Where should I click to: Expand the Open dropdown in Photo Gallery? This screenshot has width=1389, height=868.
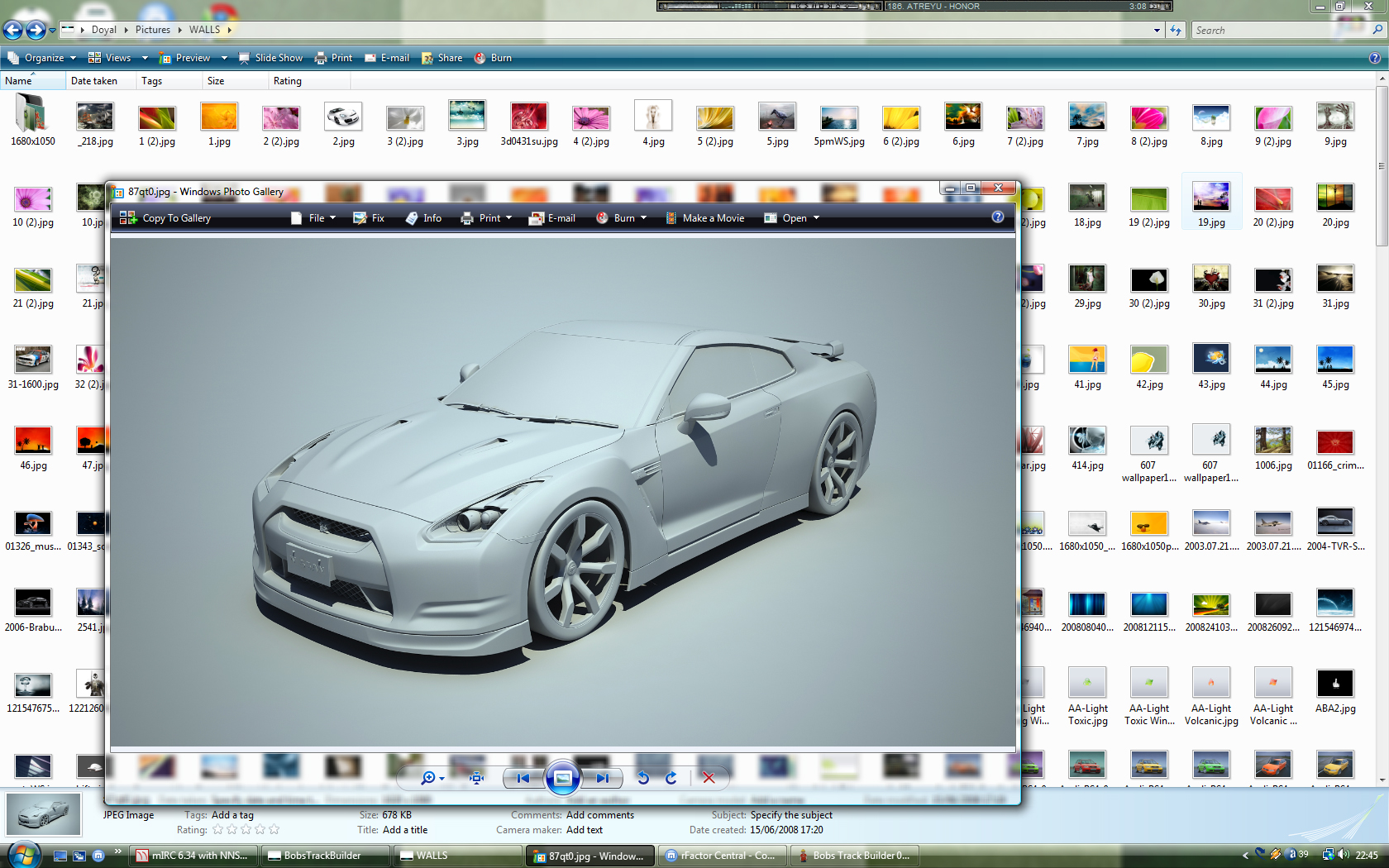(816, 218)
